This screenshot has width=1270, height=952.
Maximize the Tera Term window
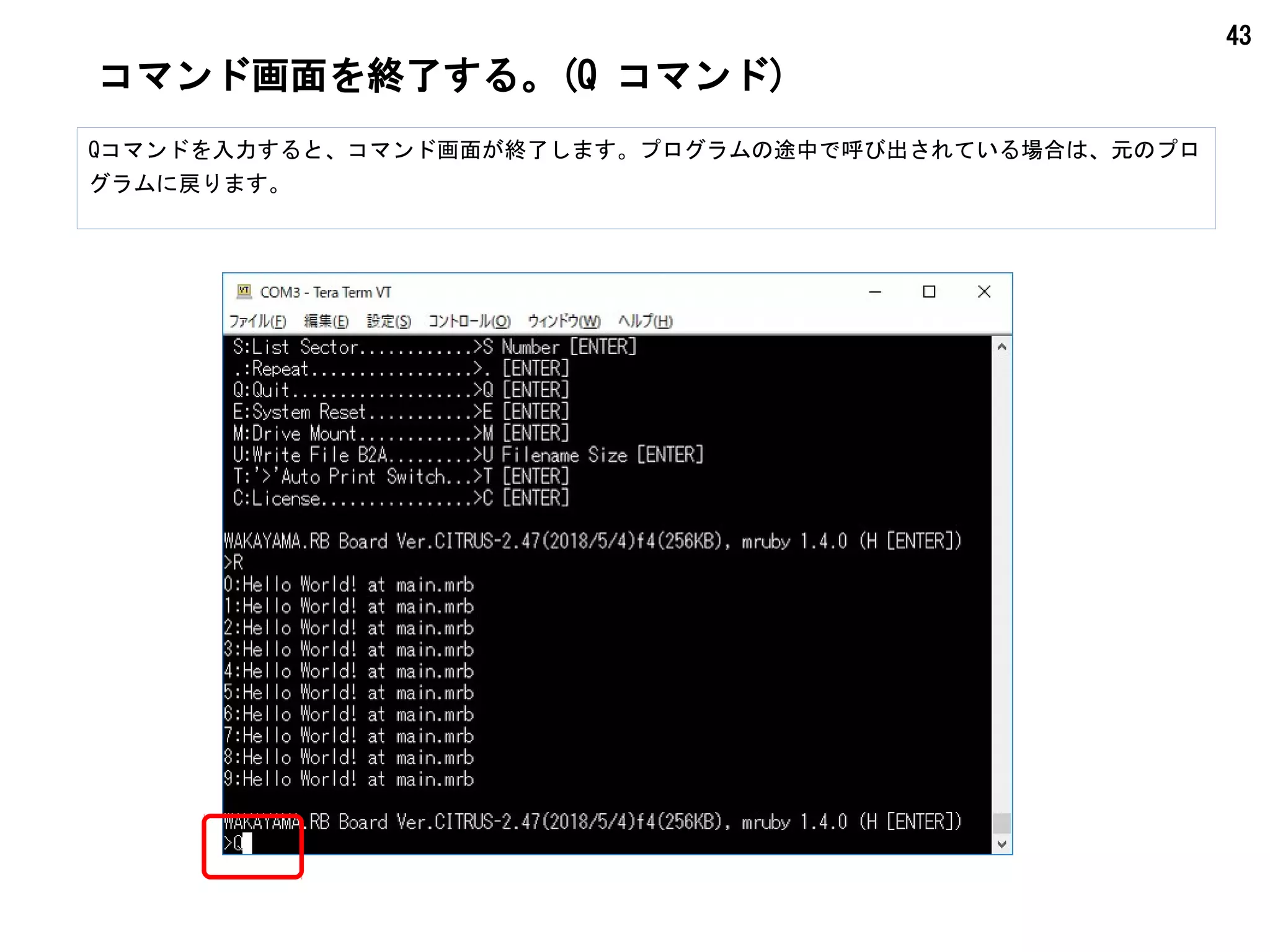[x=929, y=292]
